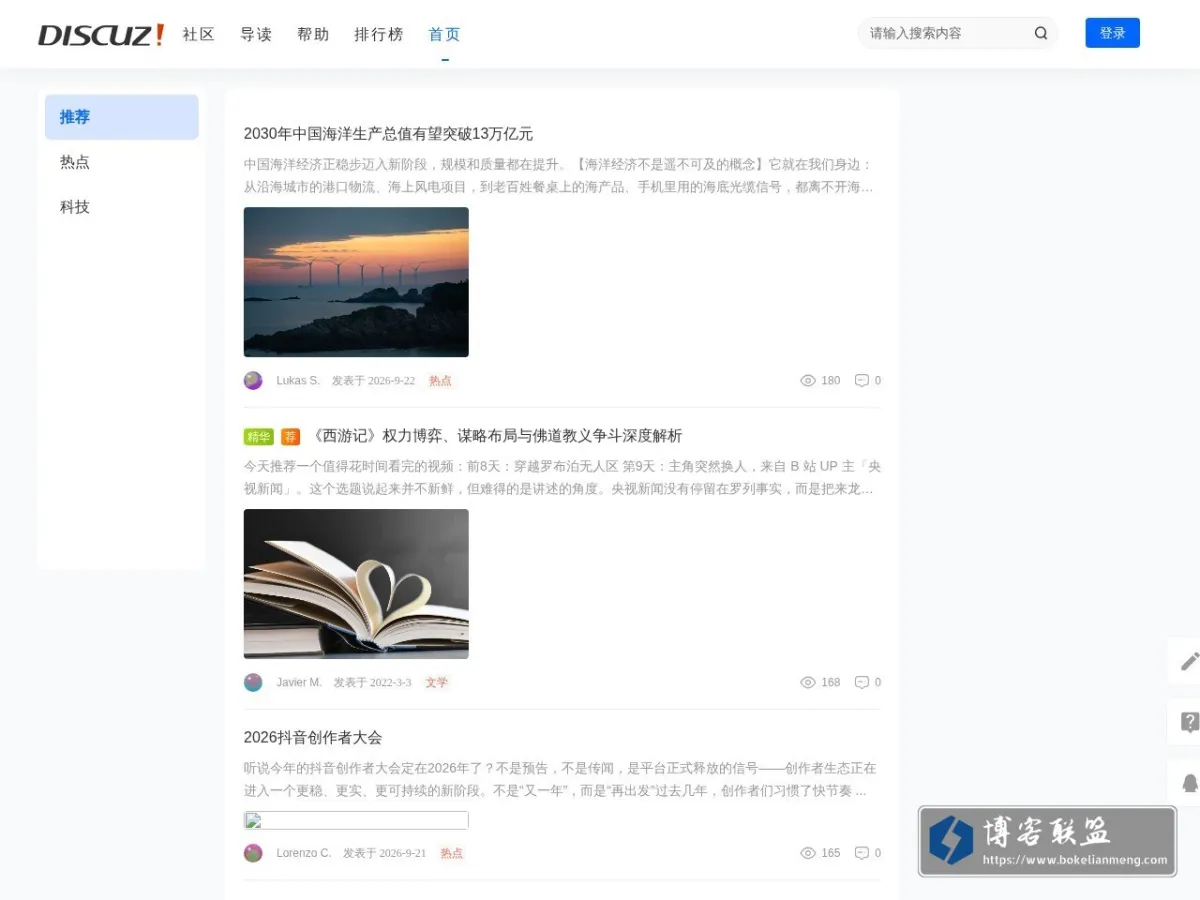This screenshot has height=900, width=1200.
Task: Go to the 首页 nav item
Action: point(444,34)
